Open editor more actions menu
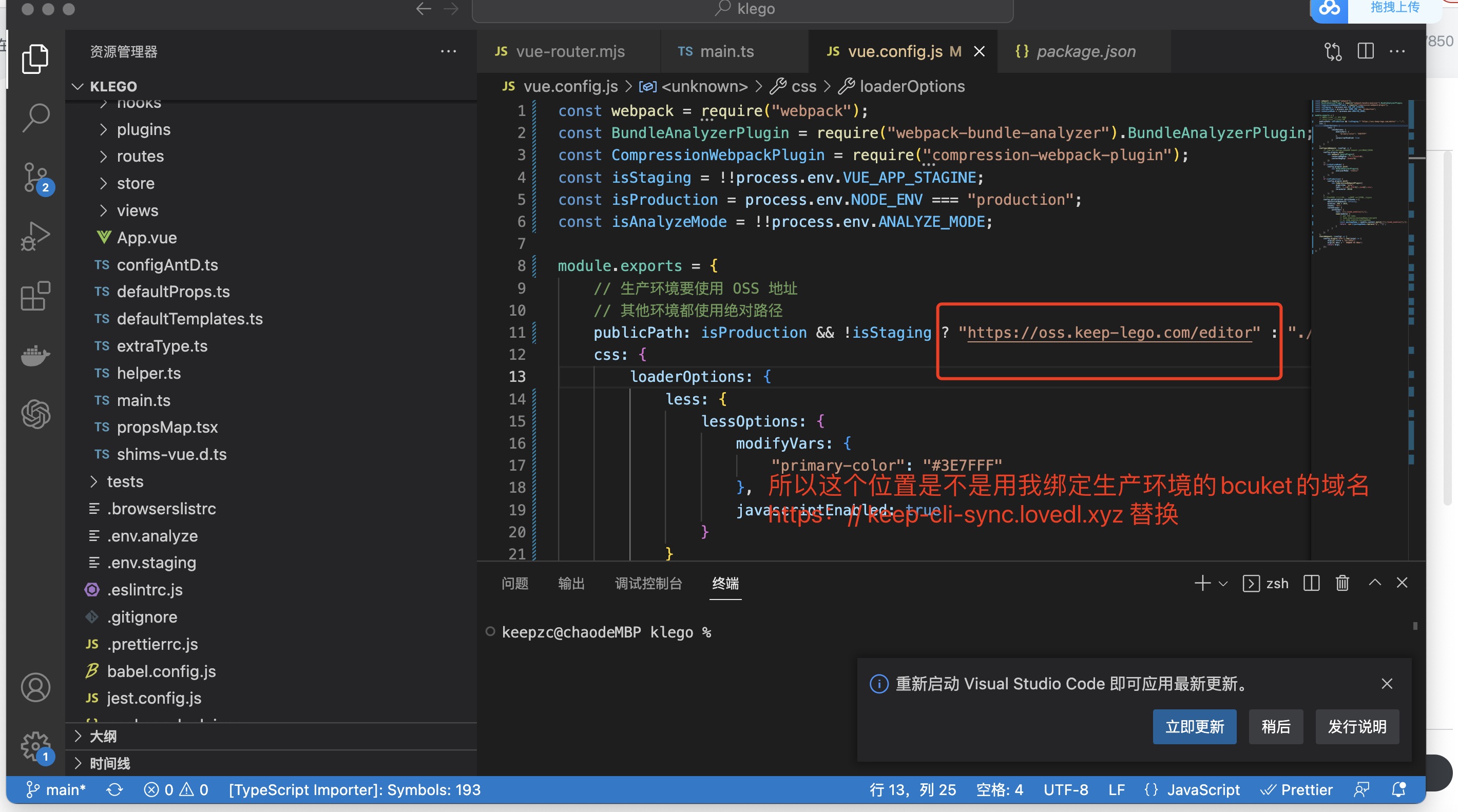The image size is (1458, 812). click(x=1397, y=51)
